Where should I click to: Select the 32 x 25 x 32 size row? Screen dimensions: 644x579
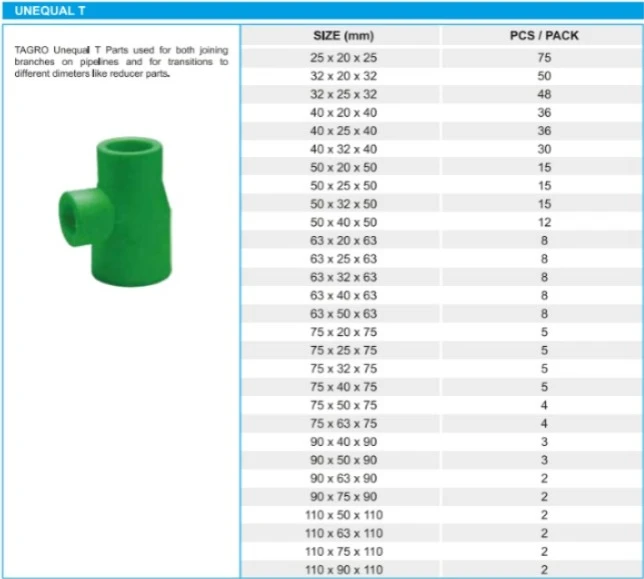343,95
